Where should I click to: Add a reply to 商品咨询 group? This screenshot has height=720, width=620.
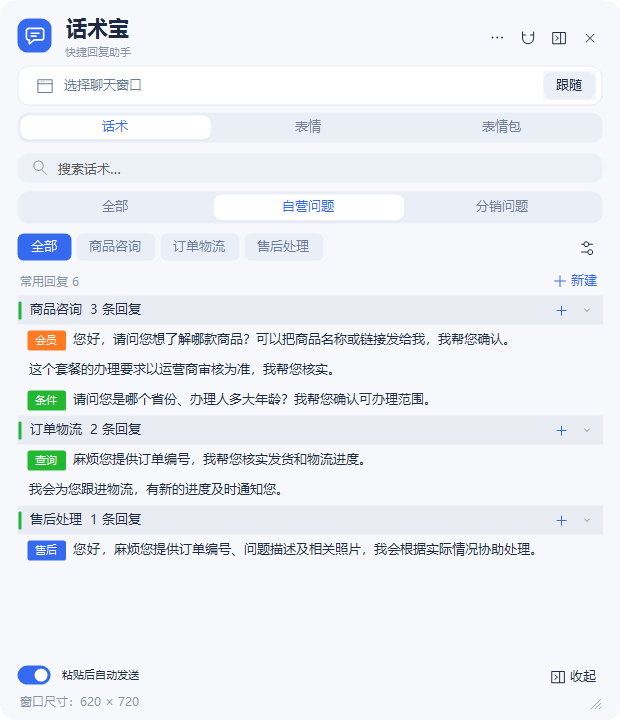pyautogui.click(x=561, y=310)
